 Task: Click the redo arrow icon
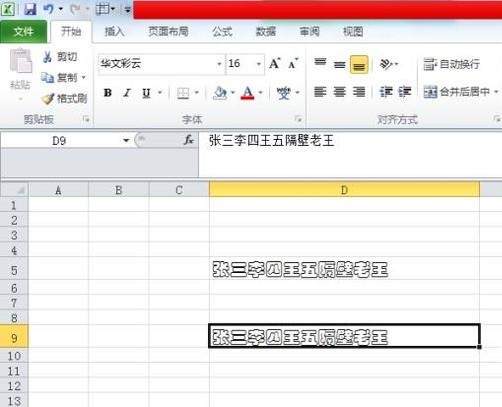click(x=75, y=9)
